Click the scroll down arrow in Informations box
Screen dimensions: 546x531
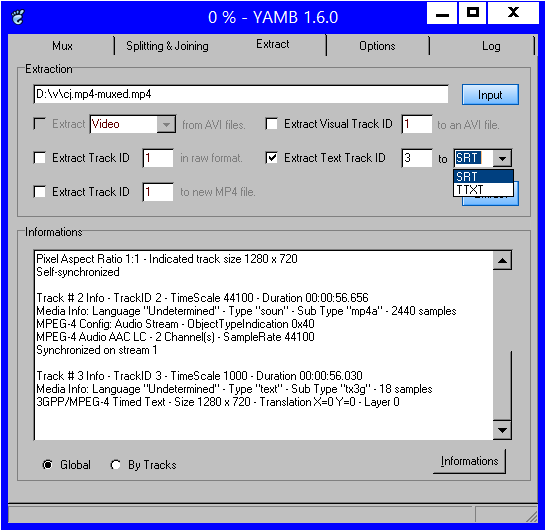click(502, 430)
